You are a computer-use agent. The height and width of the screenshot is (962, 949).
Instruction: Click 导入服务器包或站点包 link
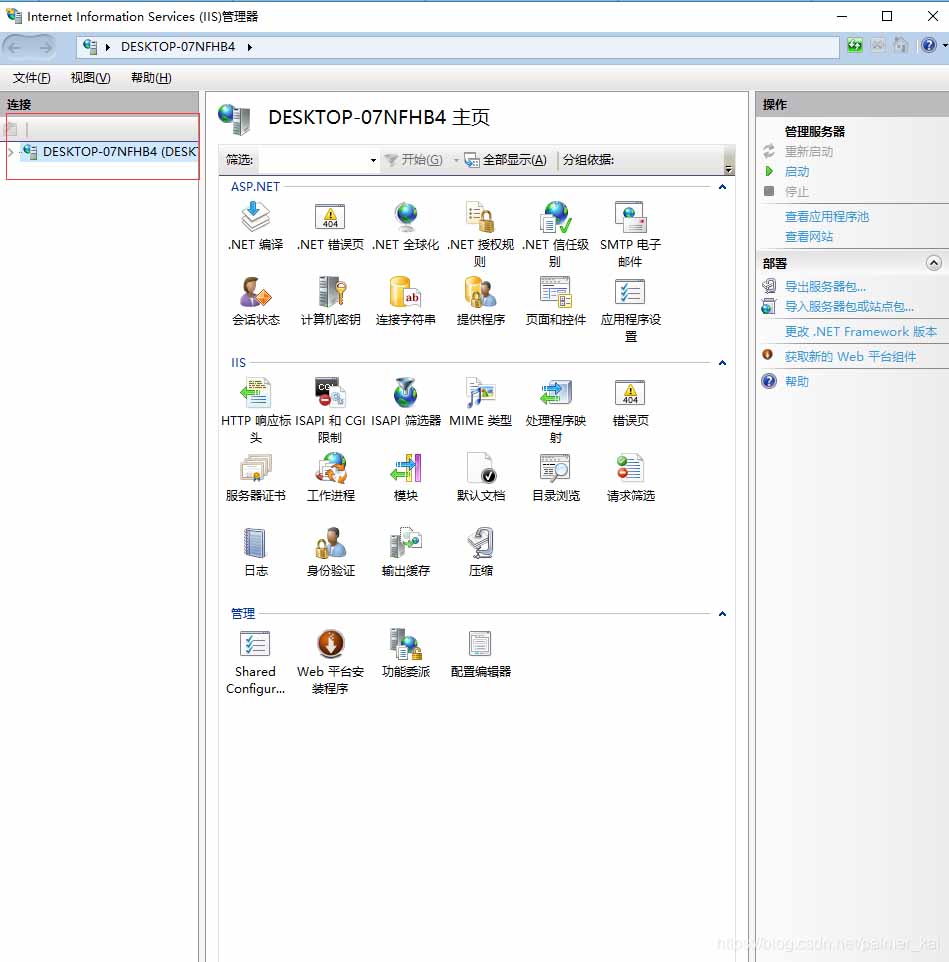click(849, 307)
